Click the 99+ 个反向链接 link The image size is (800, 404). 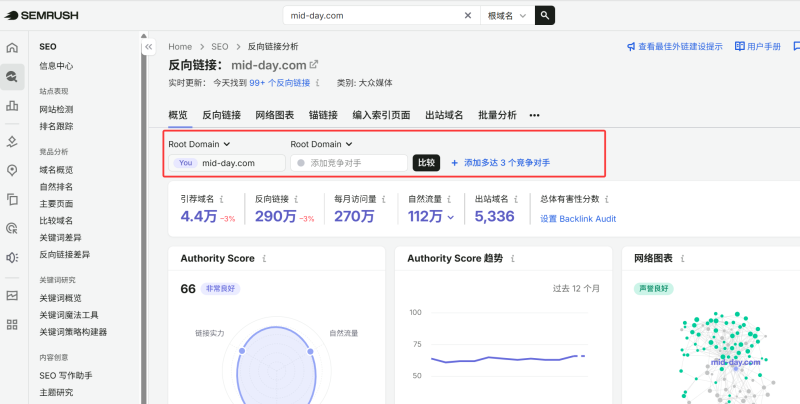coord(280,83)
